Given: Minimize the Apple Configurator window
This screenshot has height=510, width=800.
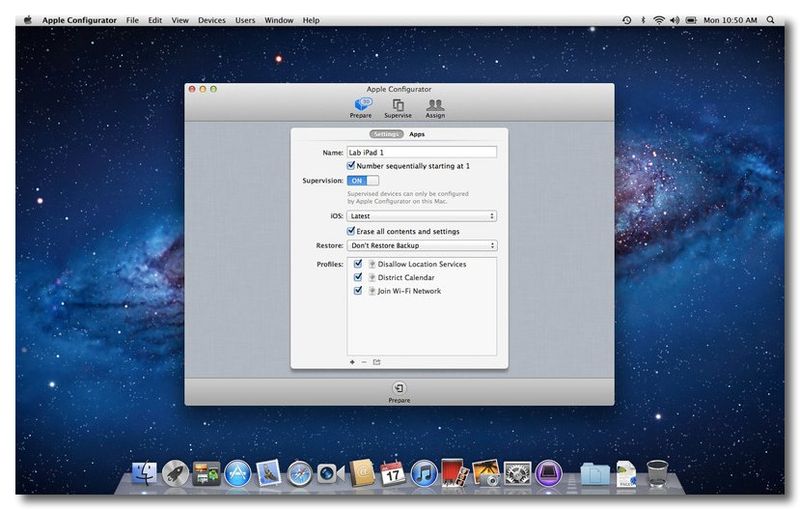Looking at the screenshot, I should coord(203,89).
